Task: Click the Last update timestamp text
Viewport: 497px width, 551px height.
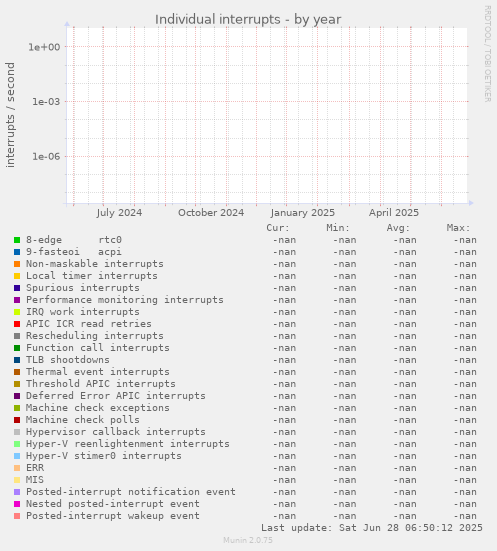Action: [372, 528]
